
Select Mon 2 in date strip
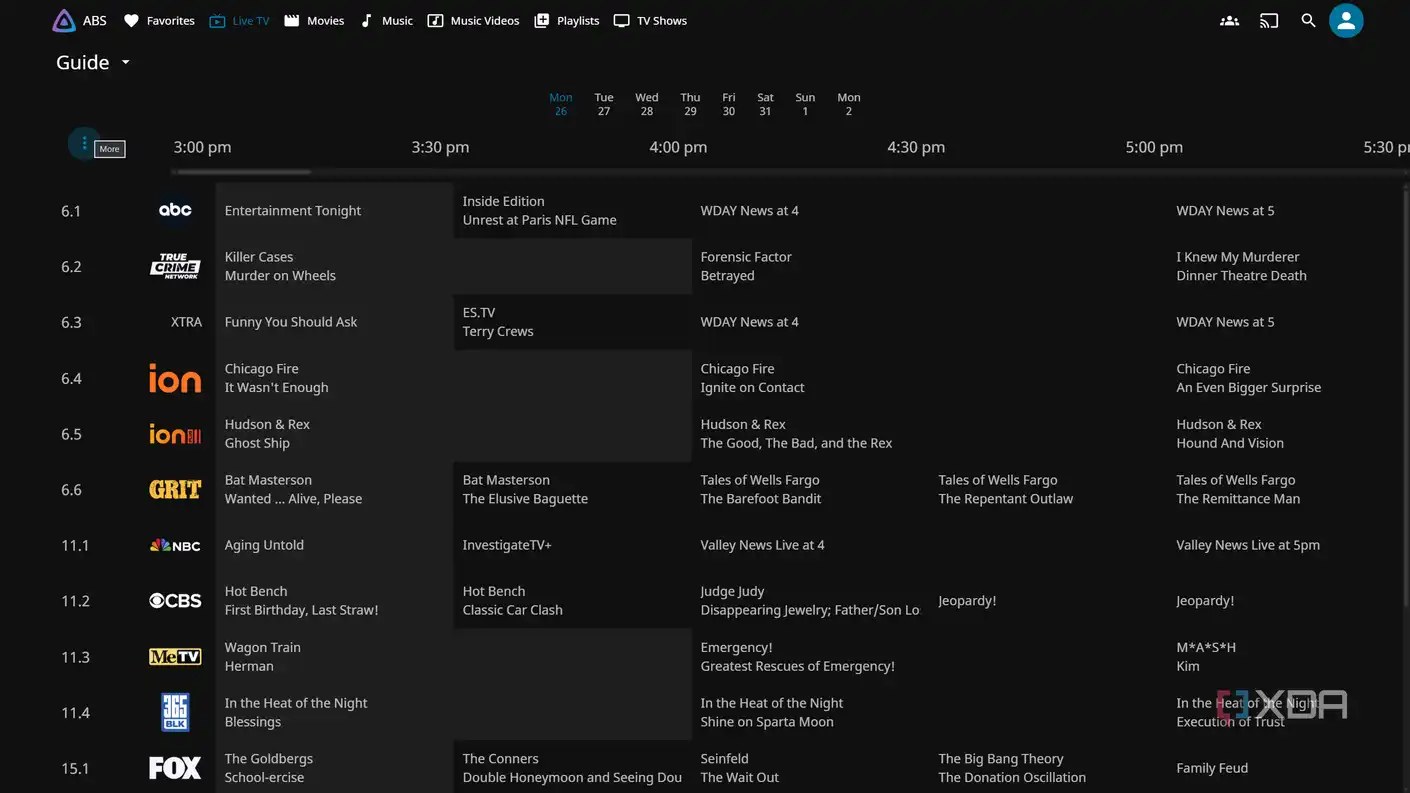[x=849, y=104]
